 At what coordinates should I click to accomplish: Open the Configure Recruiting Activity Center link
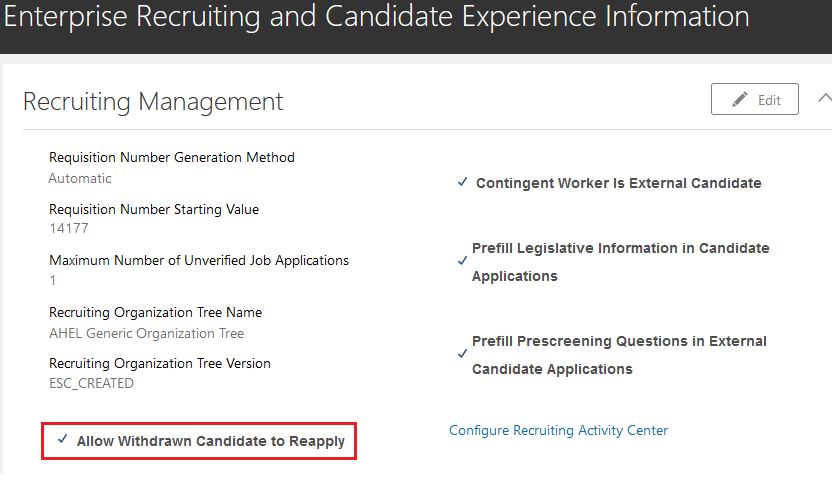click(558, 430)
